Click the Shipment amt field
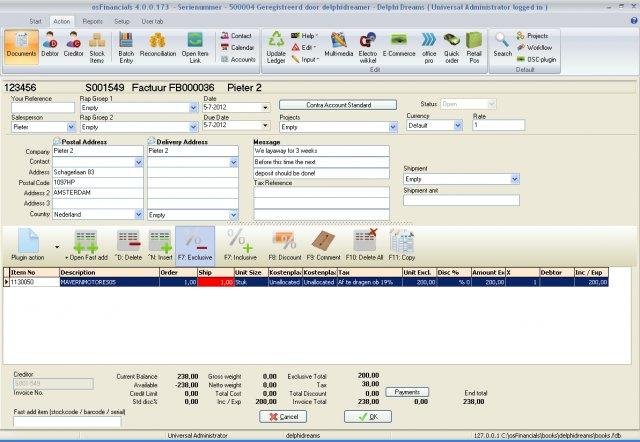This screenshot has width=640, height=442. coord(461,200)
